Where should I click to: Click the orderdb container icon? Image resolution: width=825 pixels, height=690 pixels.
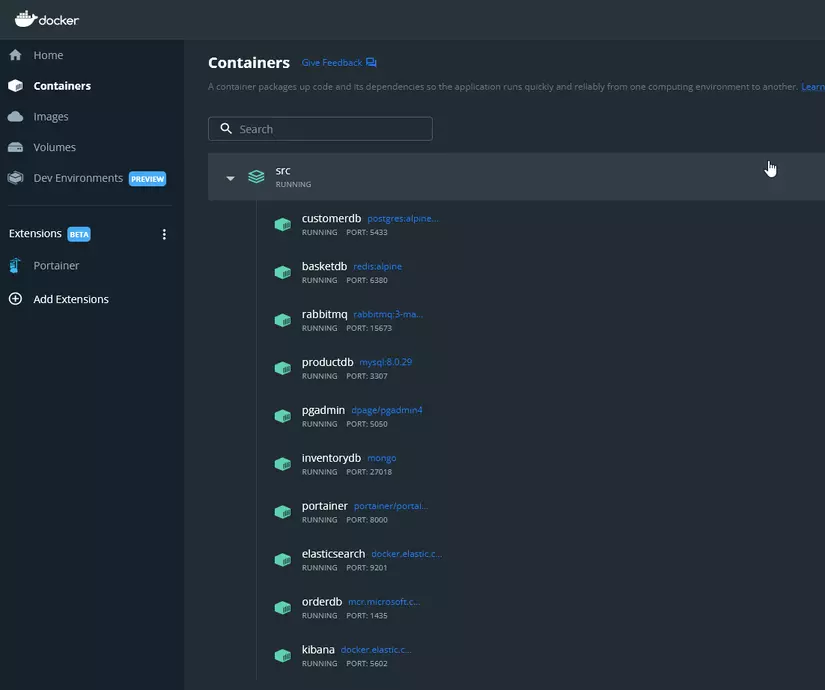pyautogui.click(x=283, y=608)
